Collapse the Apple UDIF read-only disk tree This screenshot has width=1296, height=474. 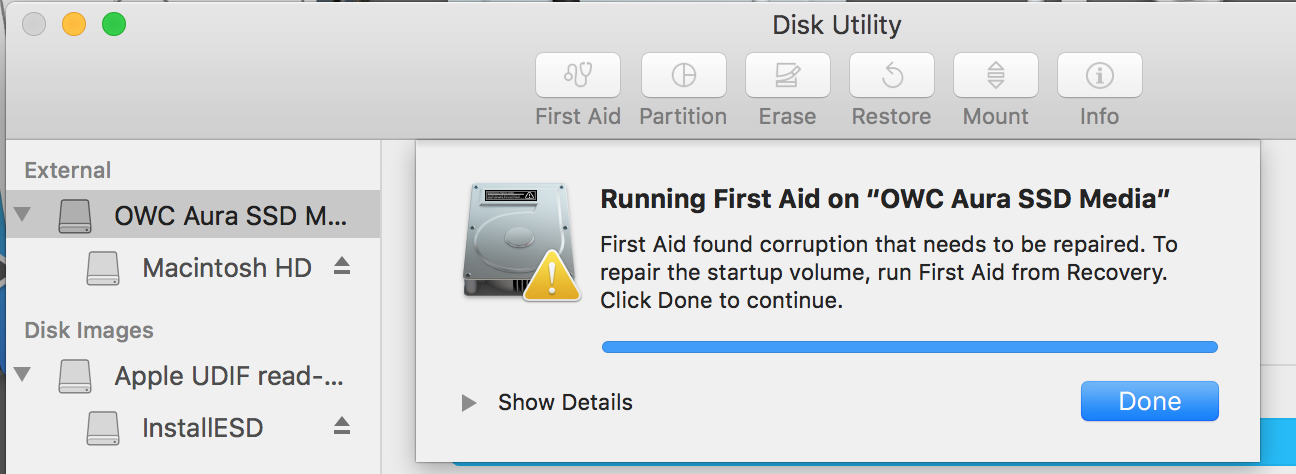(23, 376)
